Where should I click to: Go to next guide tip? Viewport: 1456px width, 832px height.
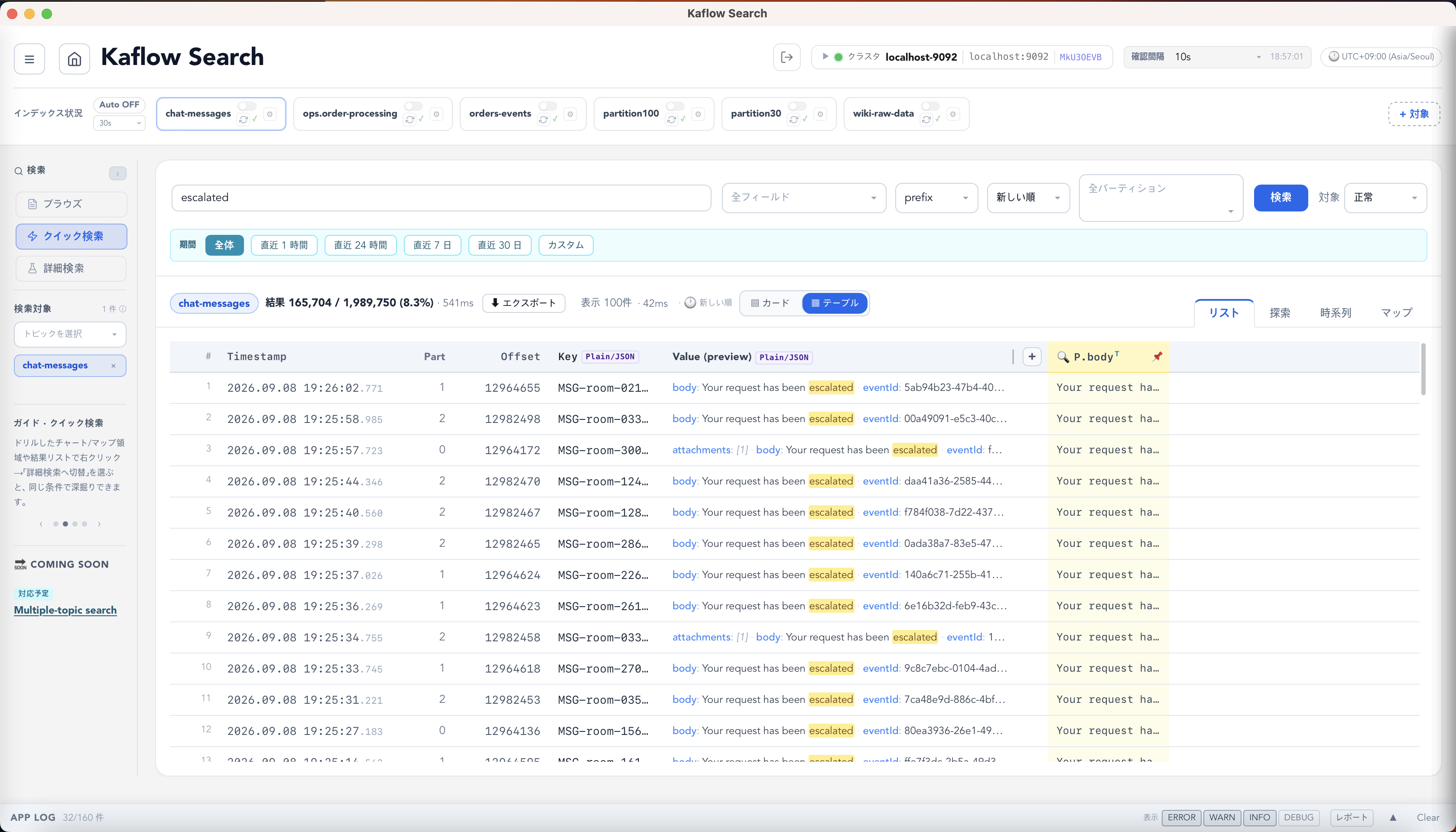(x=99, y=524)
